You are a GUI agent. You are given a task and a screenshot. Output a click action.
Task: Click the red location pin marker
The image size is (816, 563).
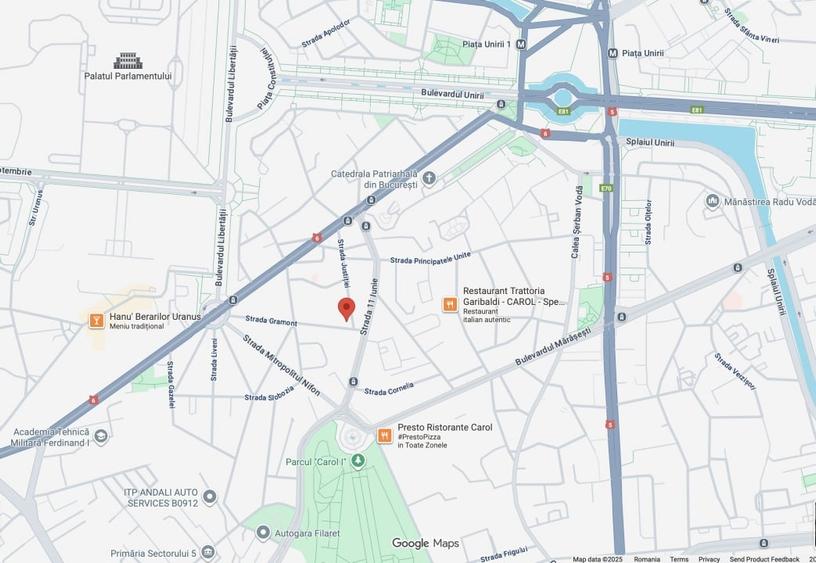pos(346,310)
